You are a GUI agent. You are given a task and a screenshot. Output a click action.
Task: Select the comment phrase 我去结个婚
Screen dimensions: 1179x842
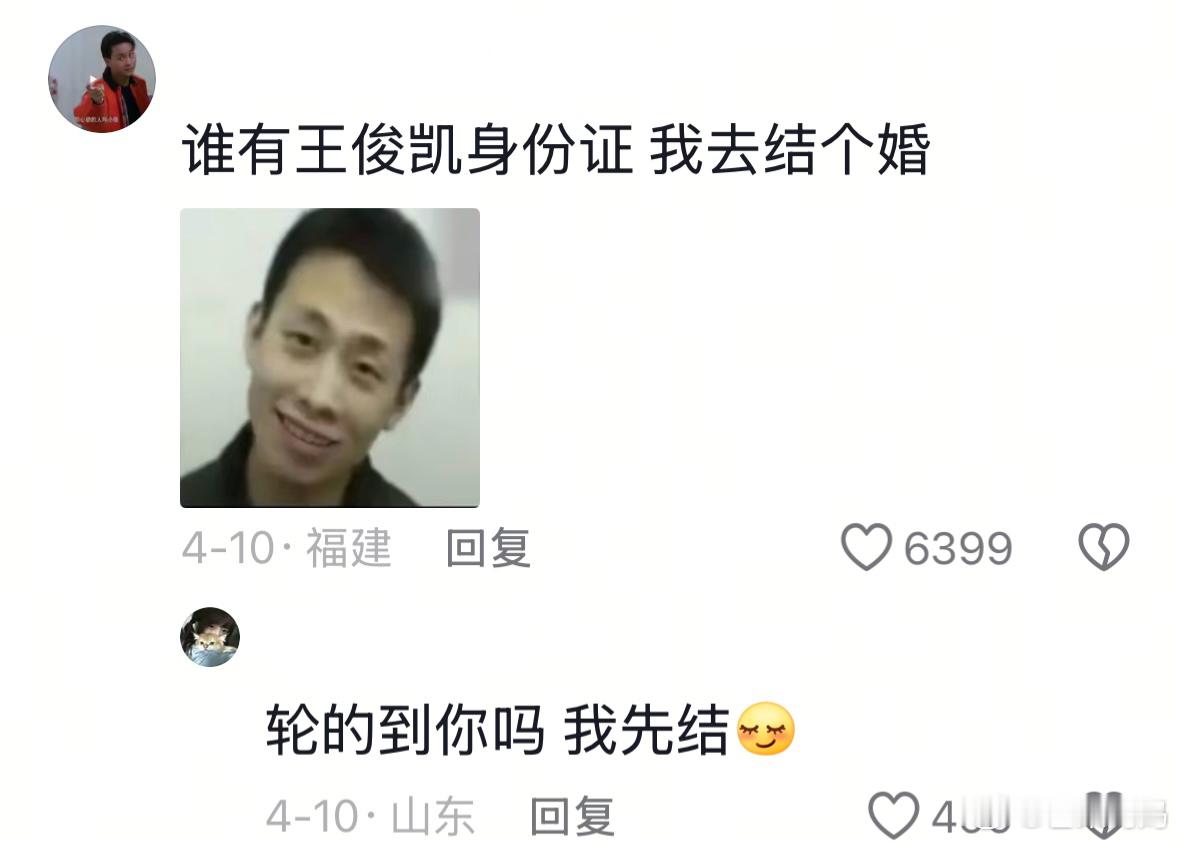click(x=790, y=149)
